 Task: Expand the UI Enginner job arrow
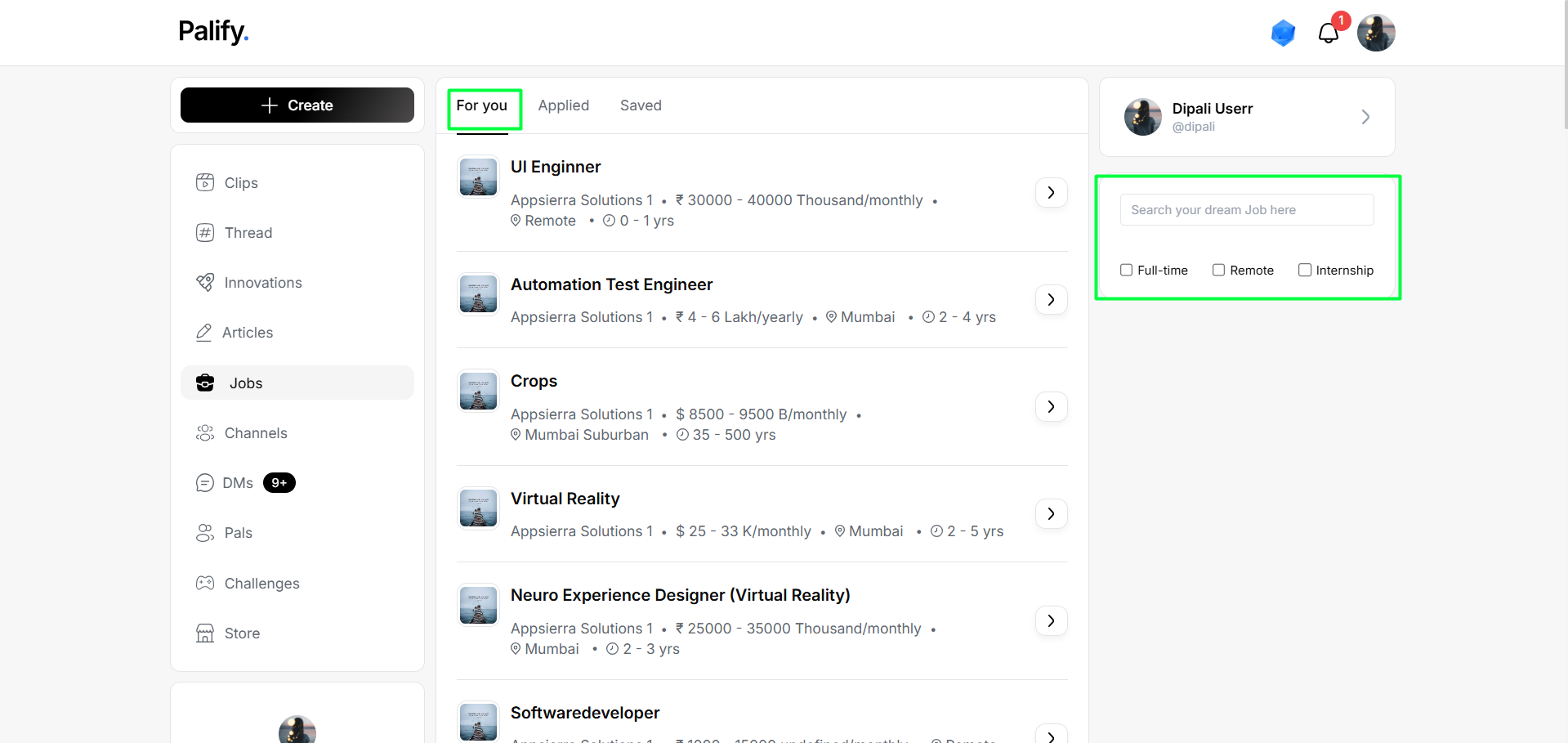coord(1052,193)
